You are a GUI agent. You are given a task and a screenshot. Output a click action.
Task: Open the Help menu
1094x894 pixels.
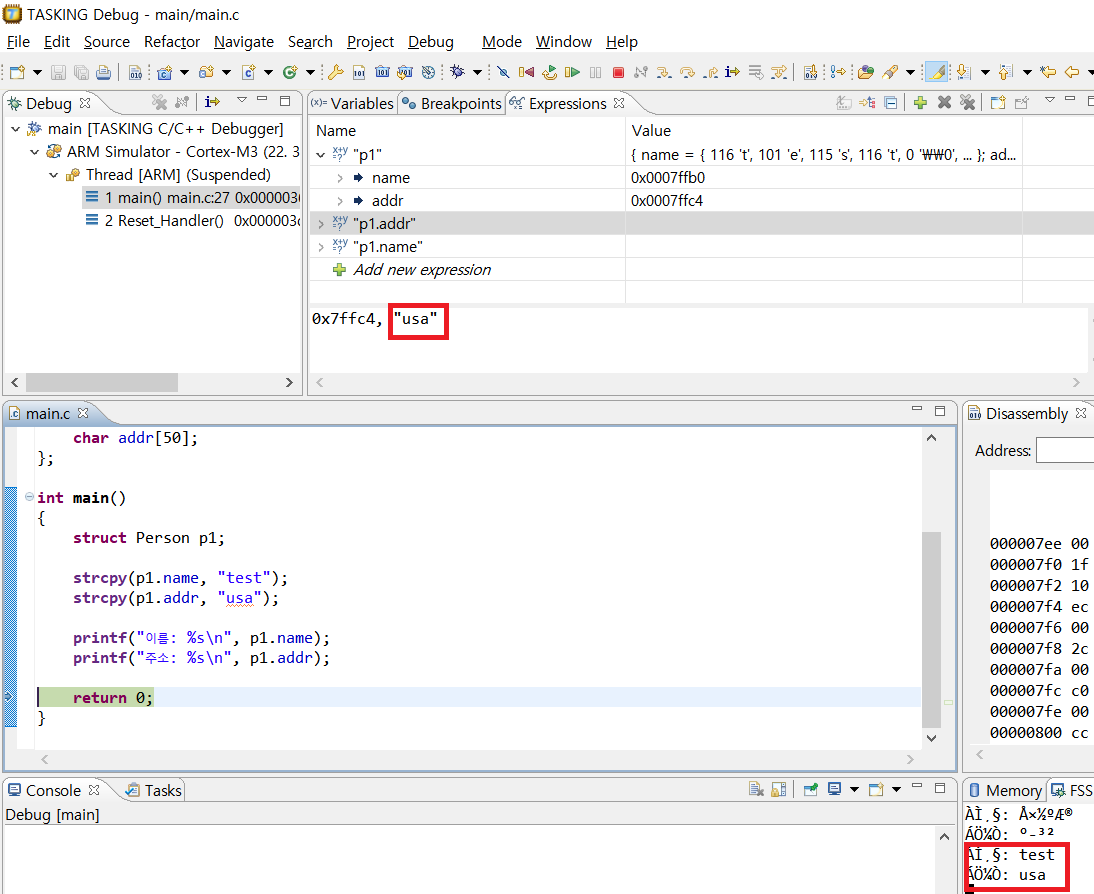[622, 42]
